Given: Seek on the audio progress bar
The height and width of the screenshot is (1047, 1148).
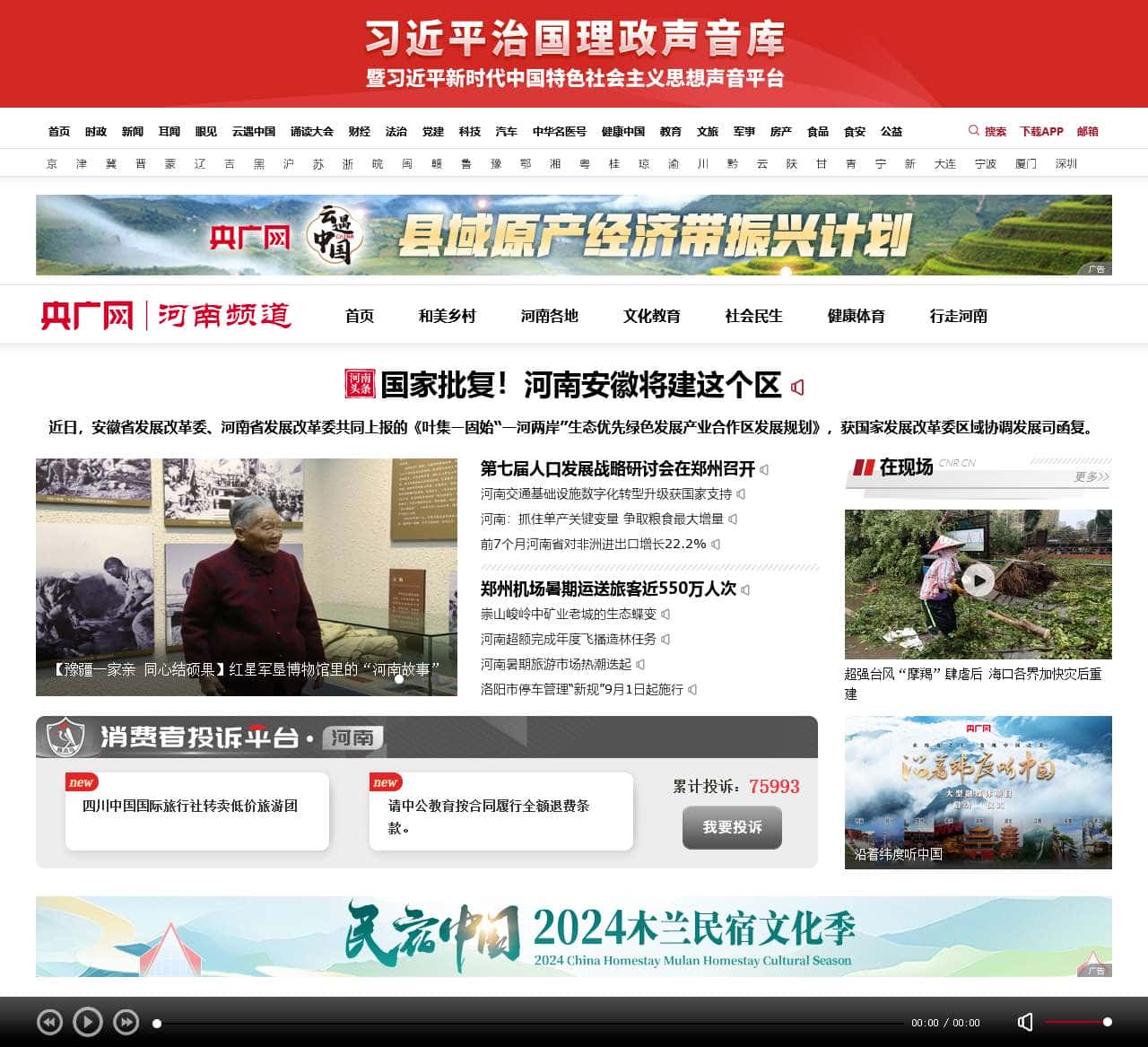Looking at the screenshot, I should (529, 1023).
